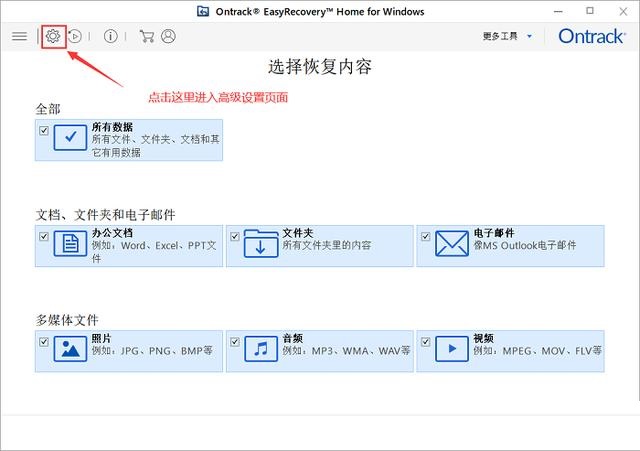Minimize the EasyRecovery window
Screen dimensions: 640x451
click(558, 11)
